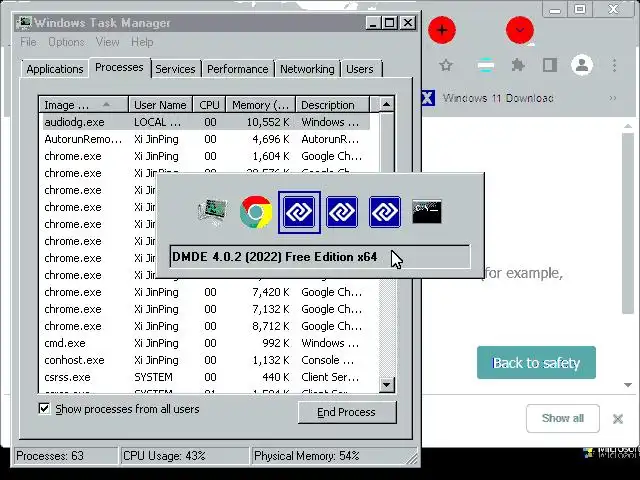Expand the bookmarks overflow chevron in Chrome
This screenshot has width=640, height=480.
pos(612,98)
